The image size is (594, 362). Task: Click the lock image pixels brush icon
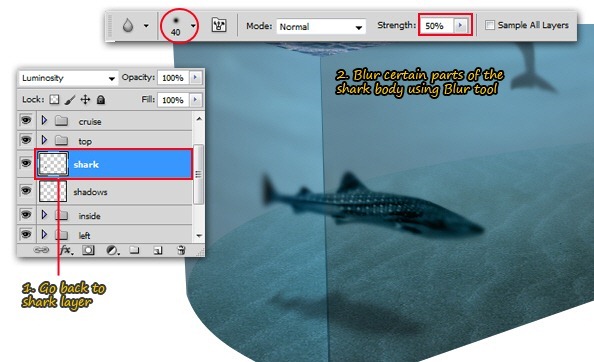tap(70, 100)
